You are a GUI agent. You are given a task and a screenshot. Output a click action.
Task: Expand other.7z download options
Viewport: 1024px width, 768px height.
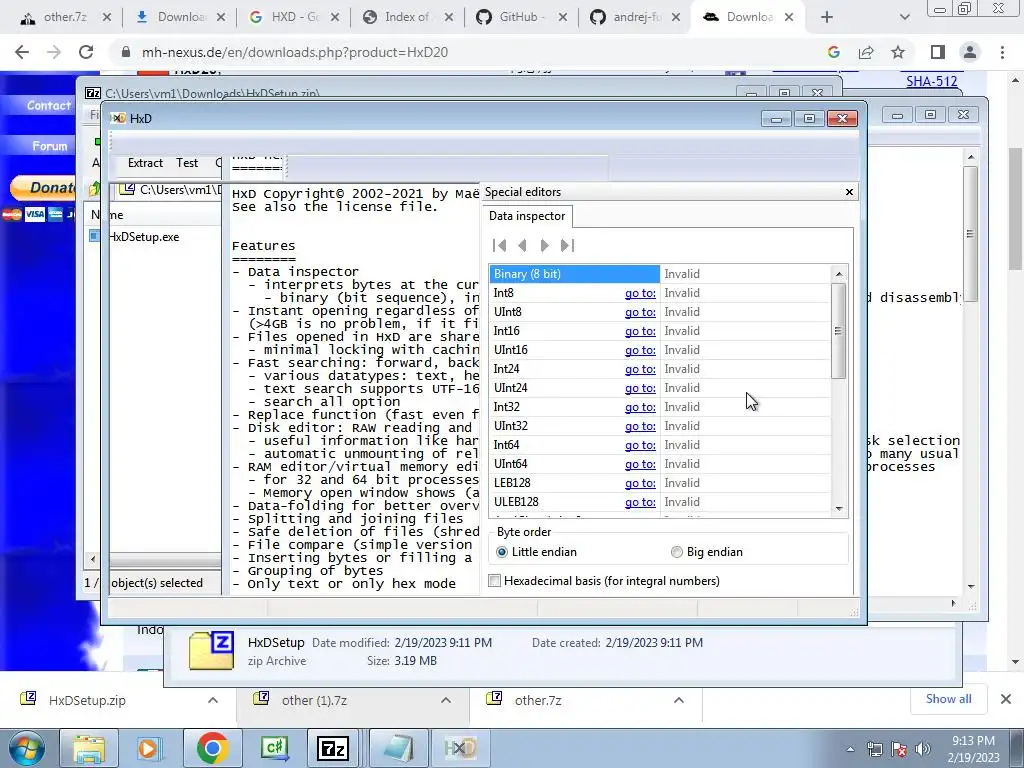coord(679,700)
